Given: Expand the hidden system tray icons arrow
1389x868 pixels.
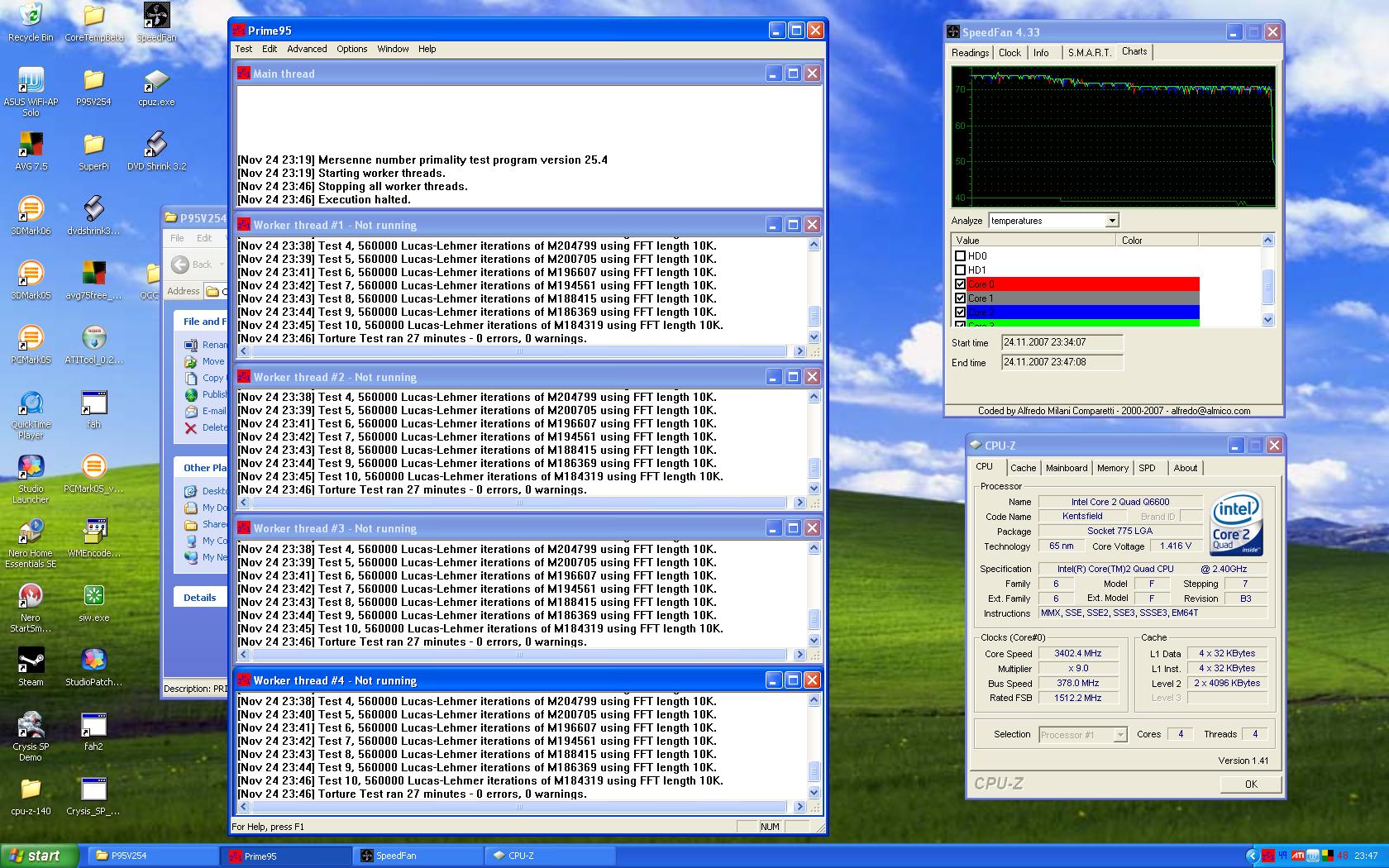Looking at the screenshot, I should point(1252,856).
